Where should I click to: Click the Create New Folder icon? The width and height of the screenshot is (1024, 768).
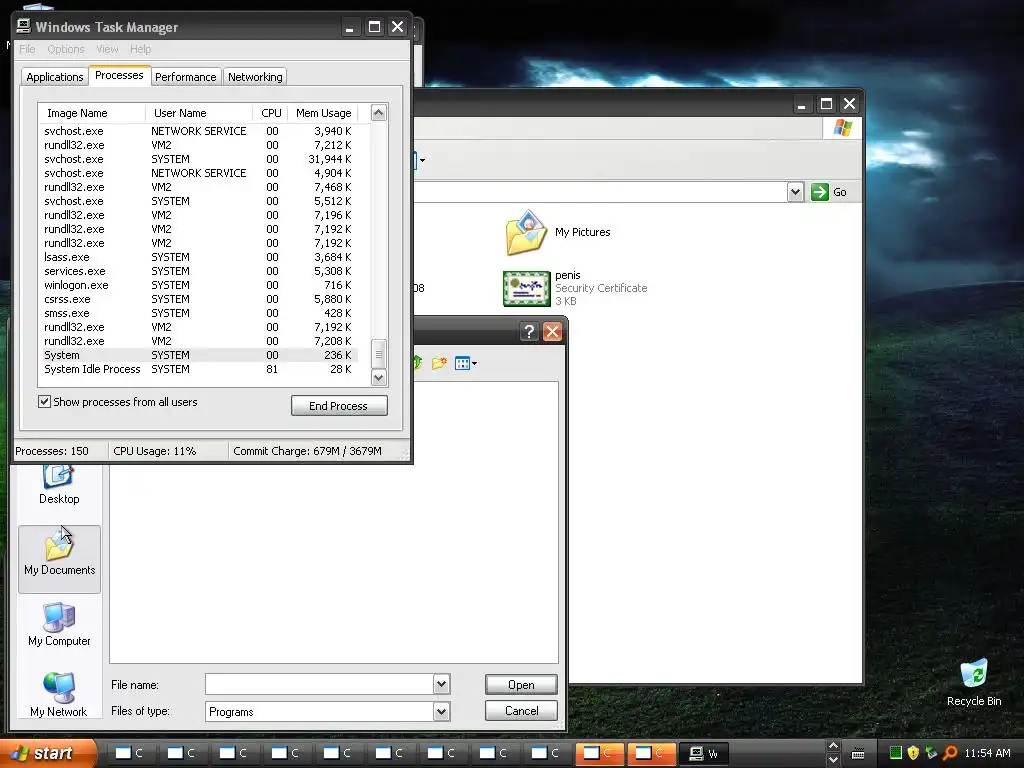point(439,363)
